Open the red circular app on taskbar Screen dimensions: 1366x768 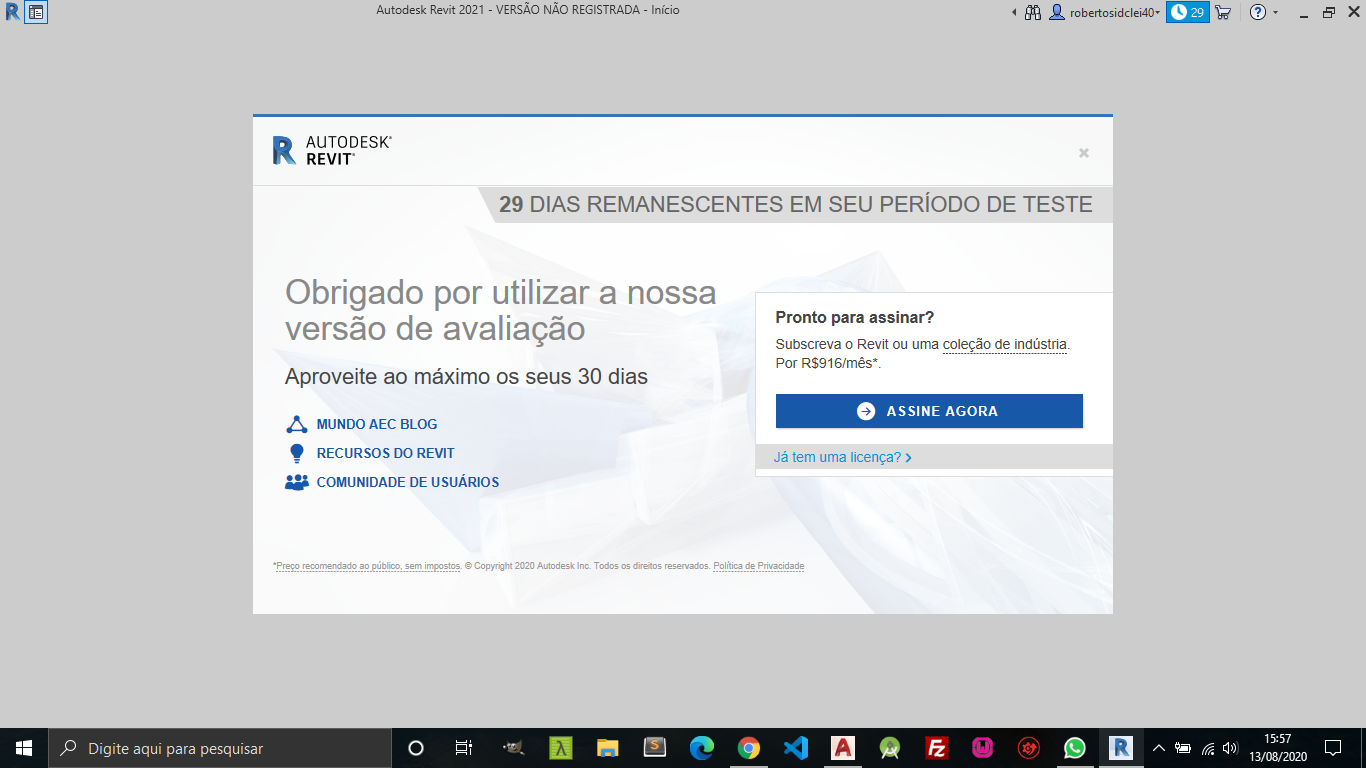tap(1029, 748)
